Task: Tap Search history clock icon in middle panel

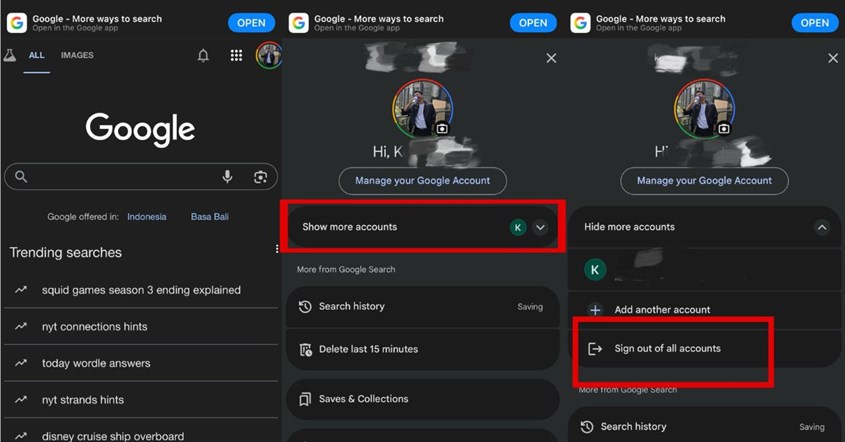Action: (x=305, y=307)
